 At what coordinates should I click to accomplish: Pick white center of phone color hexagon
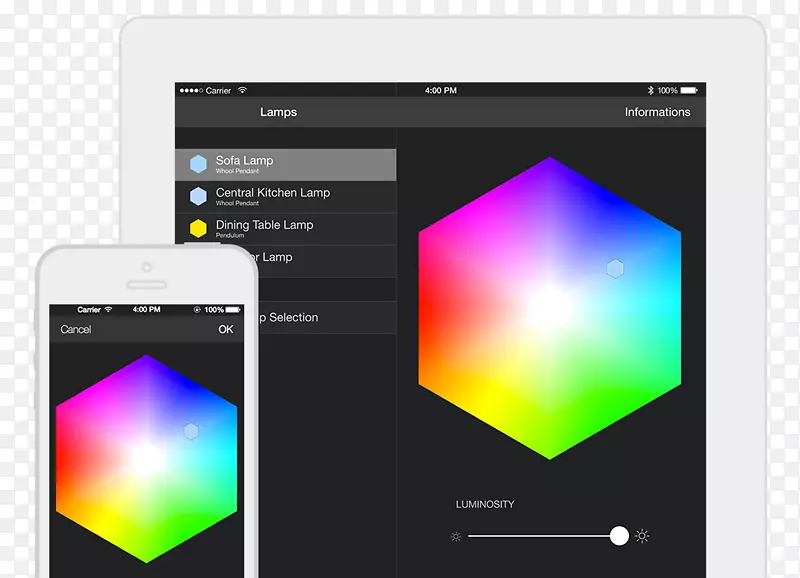(146, 459)
